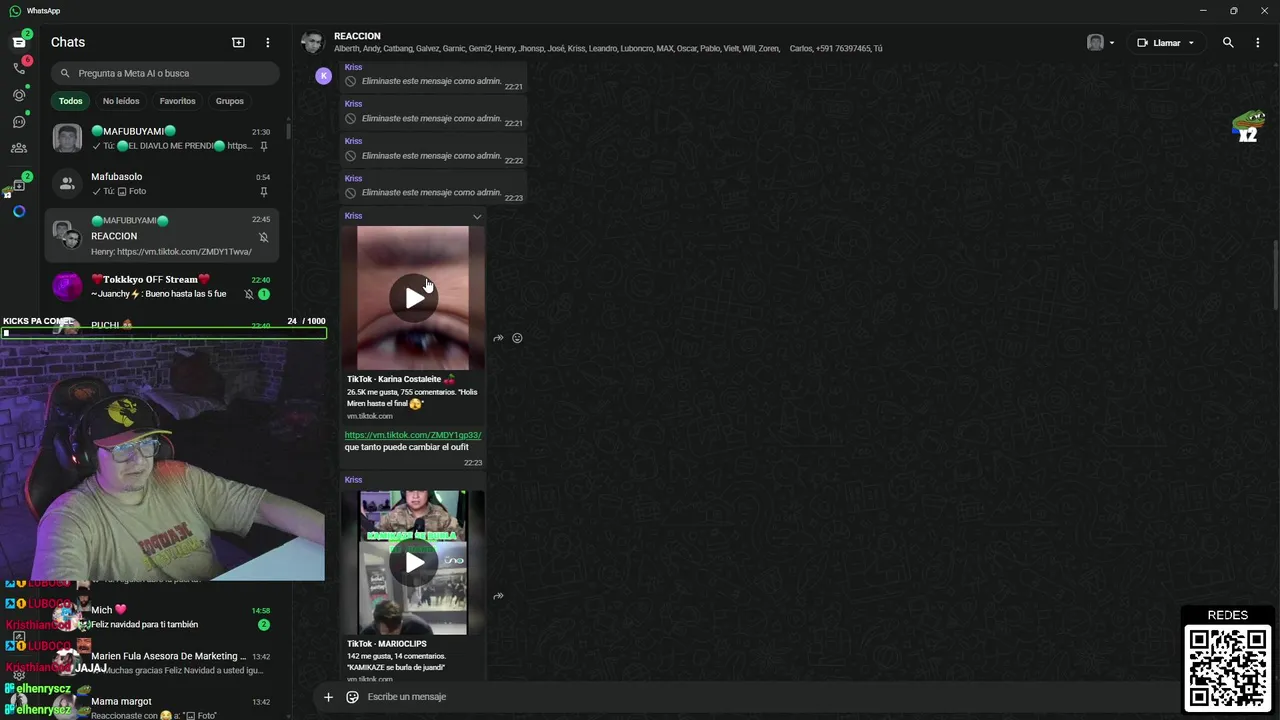Image resolution: width=1280 pixels, height=720 pixels.
Task: Click the deleted message stamped 22:22
Action: 432,155
